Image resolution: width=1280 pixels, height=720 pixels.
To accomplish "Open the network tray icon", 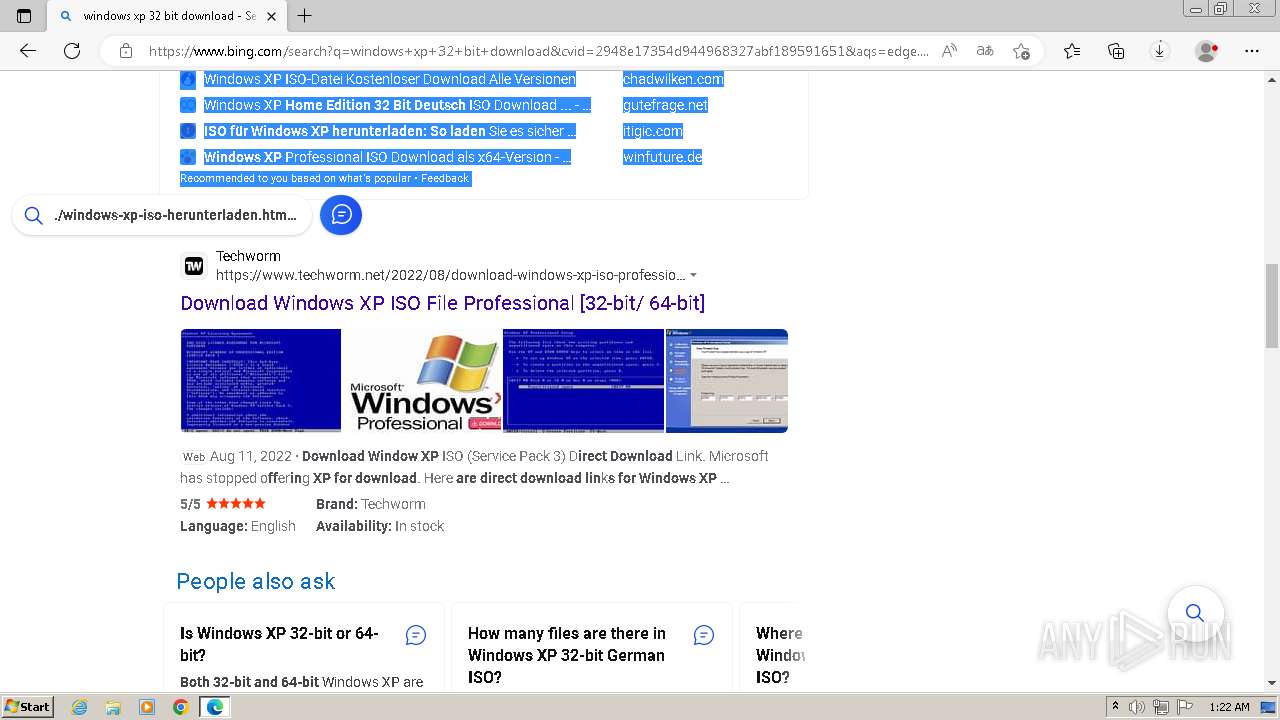I will (x=1161, y=707).
